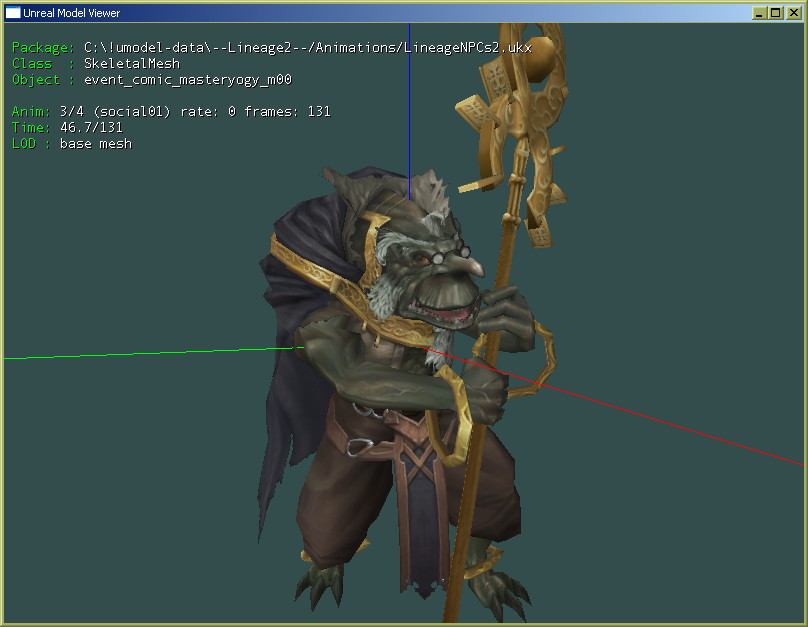Click the Package path LineageNPCs2.ukx text
Screen dimensions: 808x627
[308, 48]
